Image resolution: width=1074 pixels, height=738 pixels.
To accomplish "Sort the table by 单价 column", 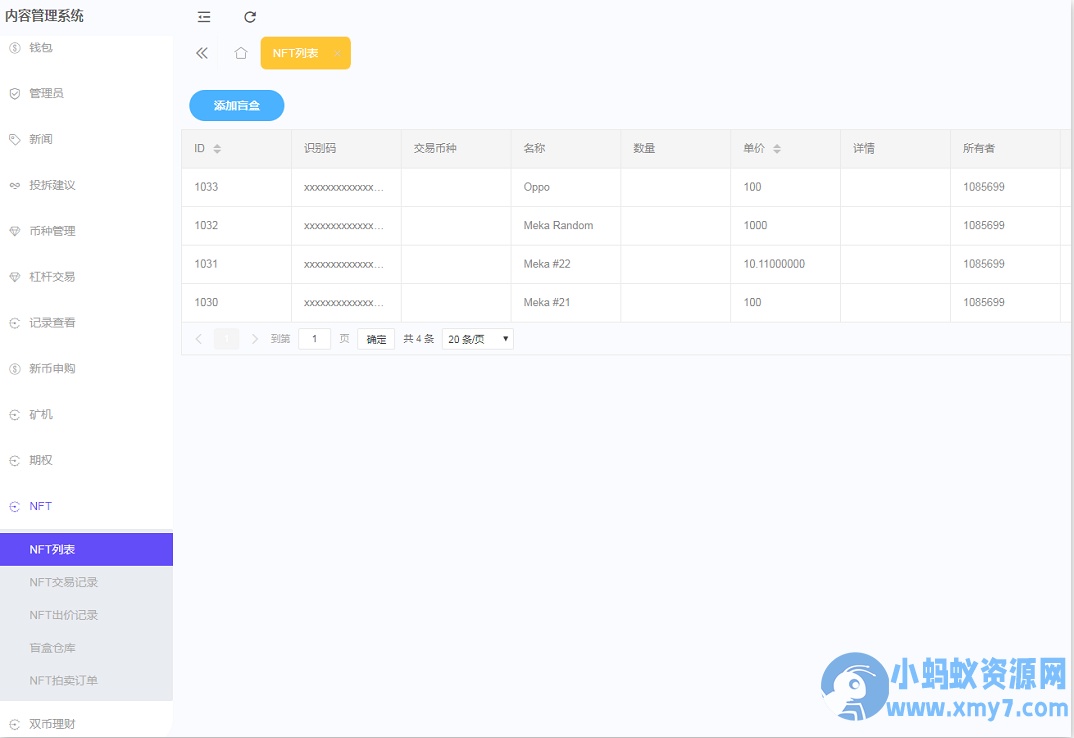I will pyautogui.click(x=777, y=149).
